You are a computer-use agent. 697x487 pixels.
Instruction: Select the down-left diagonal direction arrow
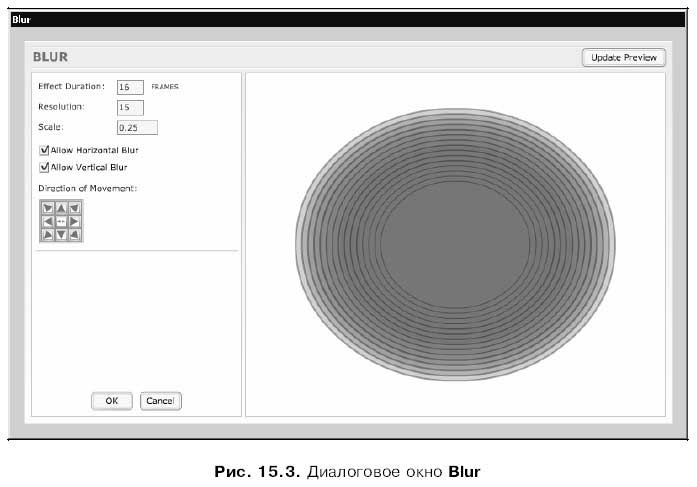48,235
